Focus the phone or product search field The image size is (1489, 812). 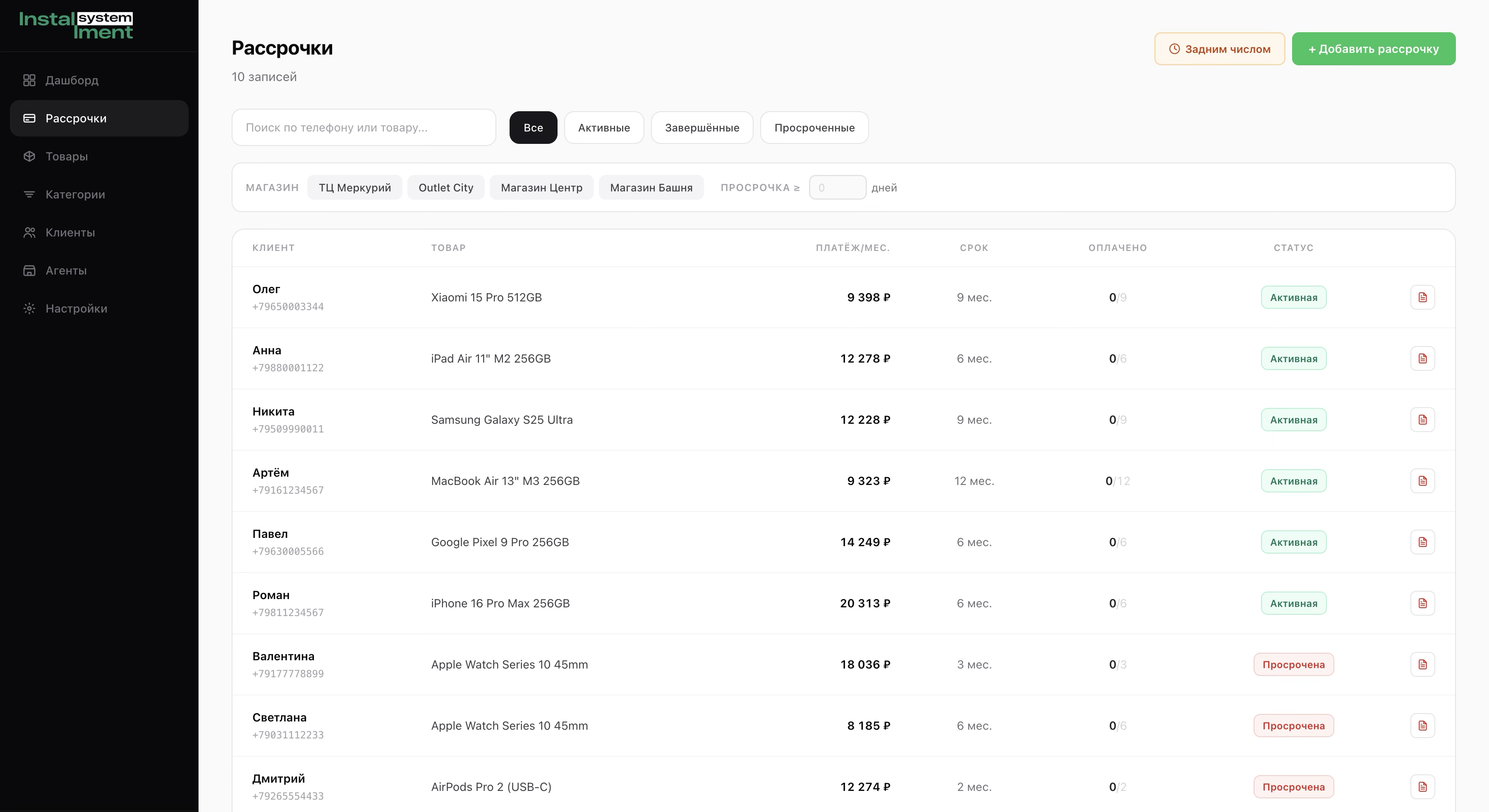[364, 128]
